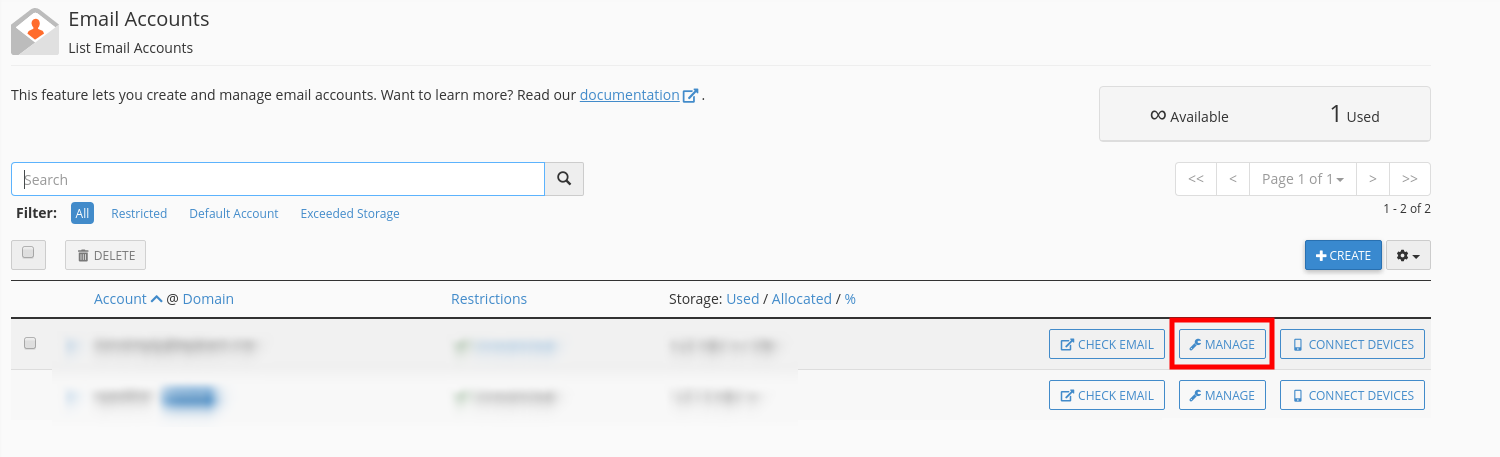This screenshot has height=457, width=1500.
Task: Click the Delete trash button
Action: click(105, 255)
